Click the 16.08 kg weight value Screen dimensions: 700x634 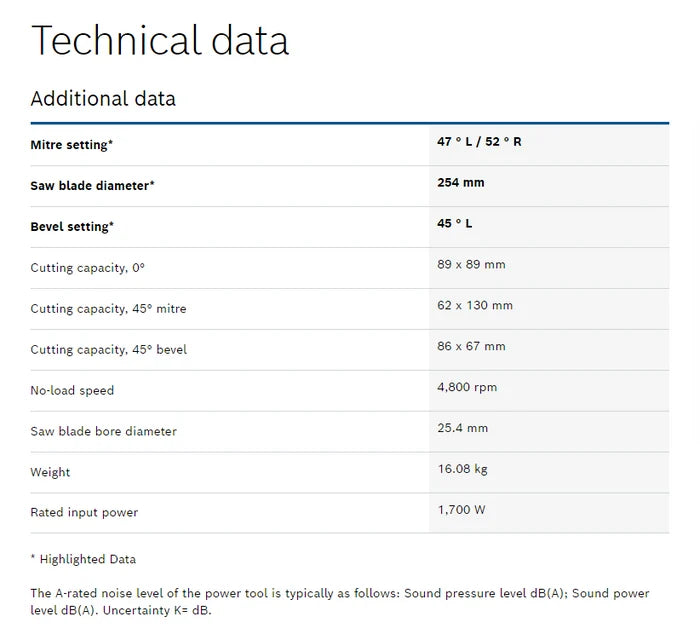pos(462,469)
